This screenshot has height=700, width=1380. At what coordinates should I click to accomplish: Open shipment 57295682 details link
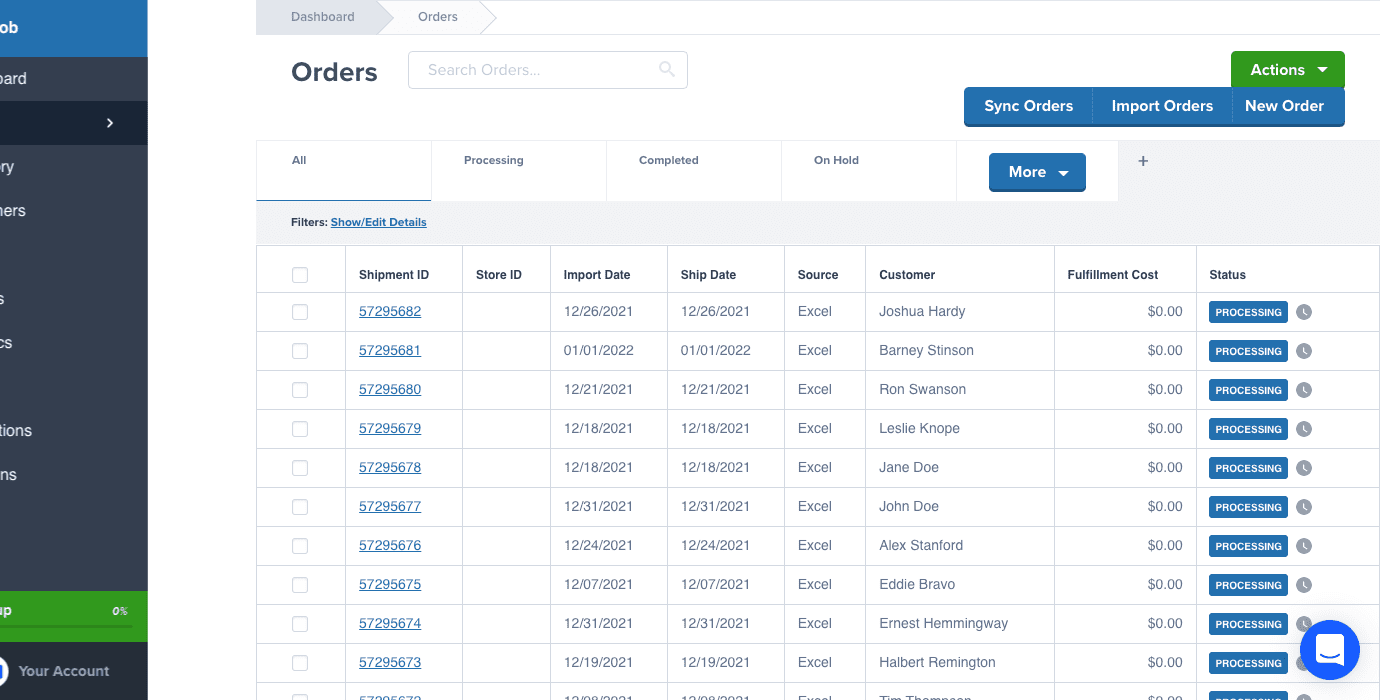(x=389, y=311)
